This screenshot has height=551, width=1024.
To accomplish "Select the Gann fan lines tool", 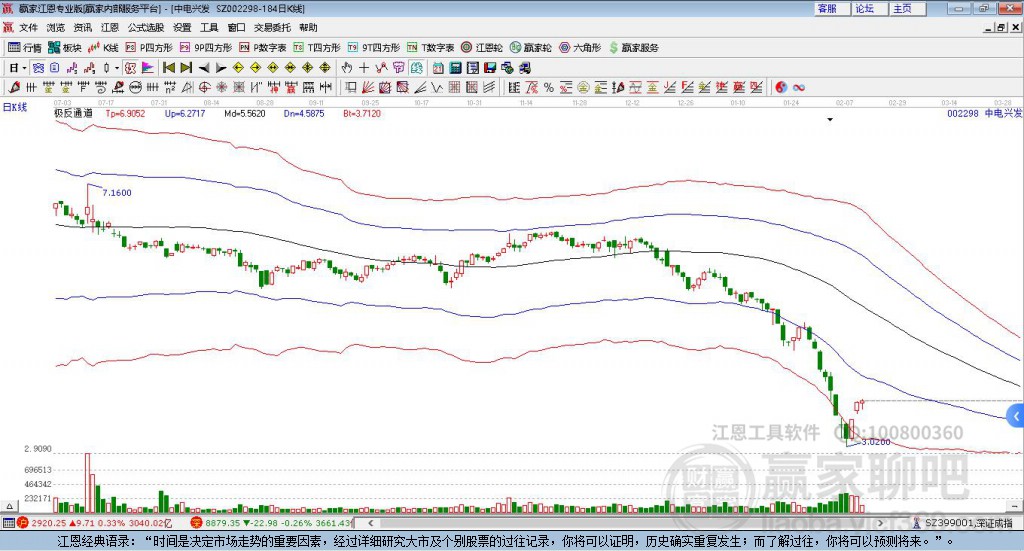I will [368, 87].
